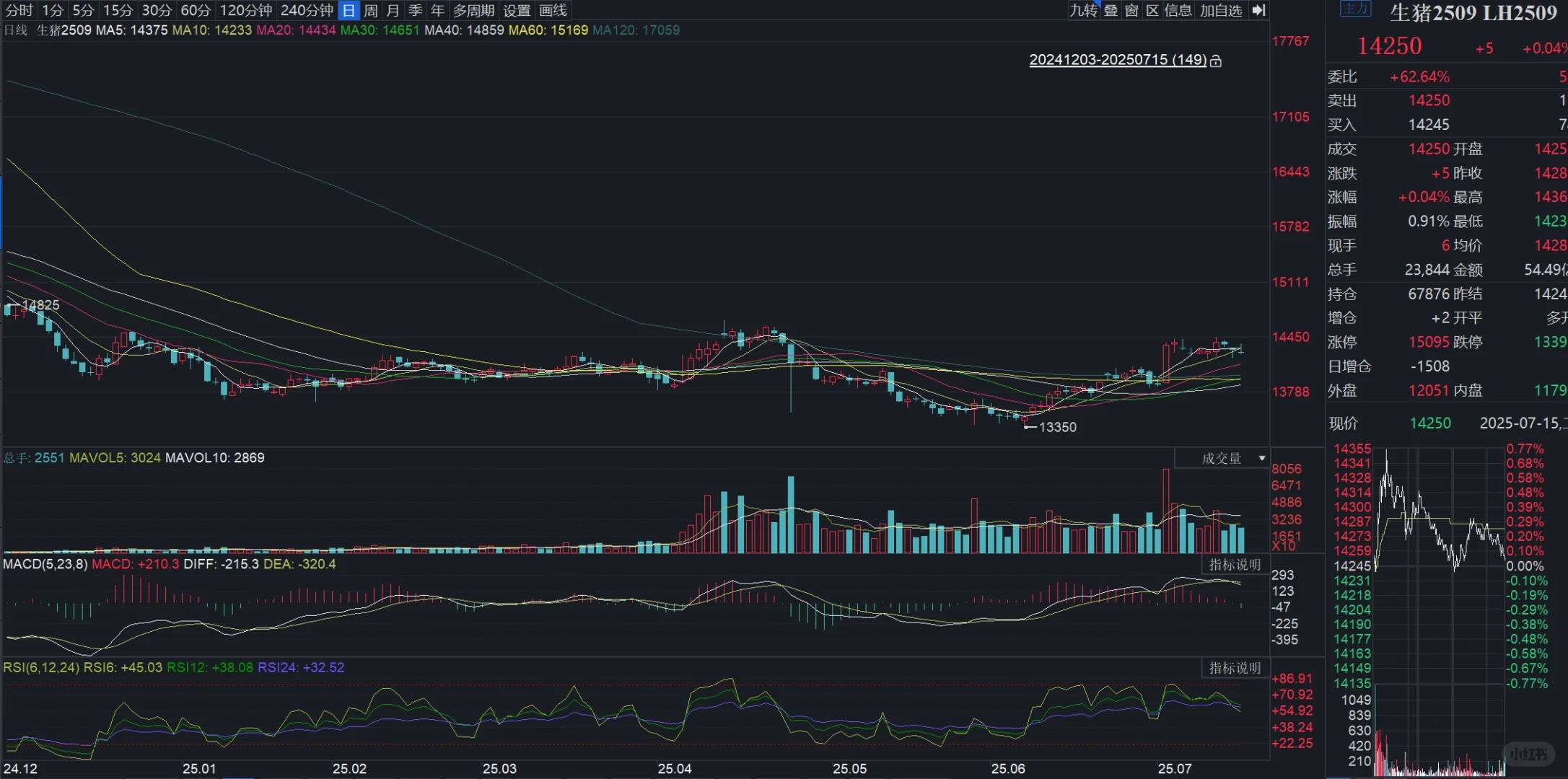Screen dimensions: 1568x779
Task: Click the date range 20241203-20250715 (149) link
Action: (x=1118, y=60)
